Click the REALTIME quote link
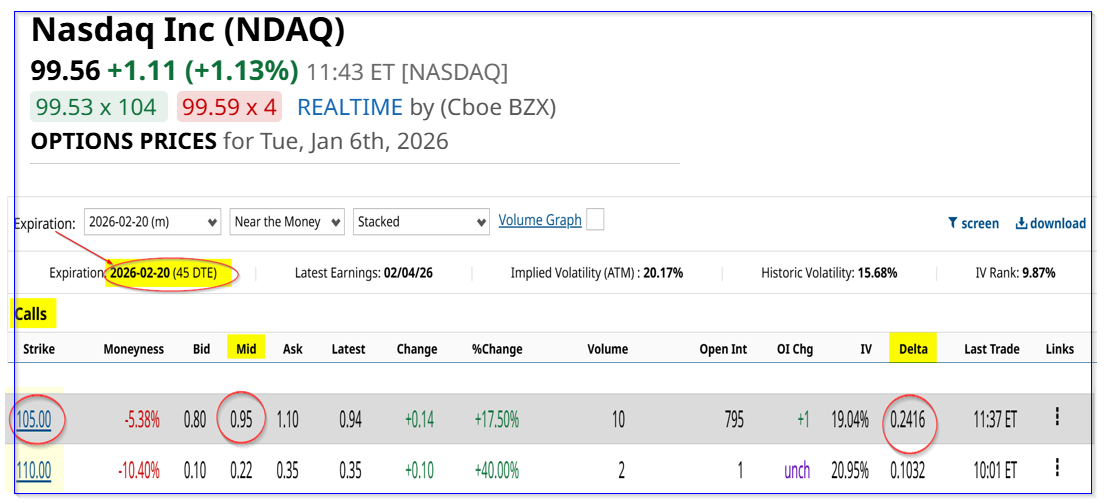This screenshot has height=503, width=1111. click(350, 107)
